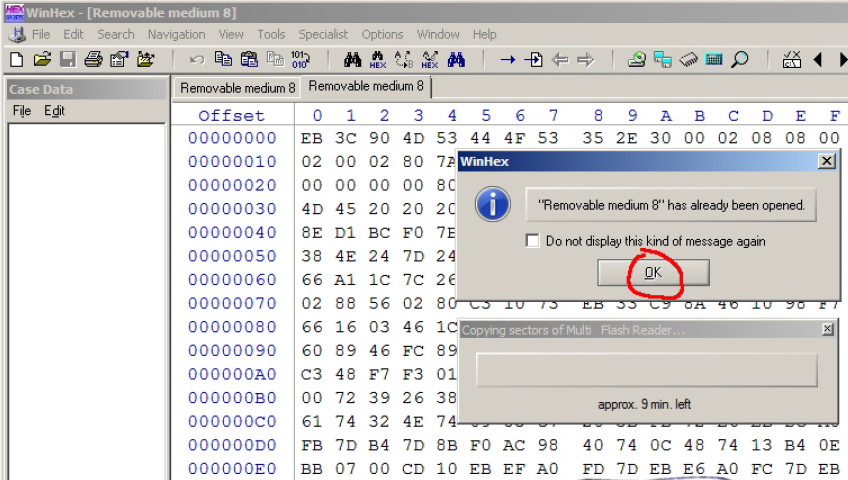
Task: Click the Print icon in toolbar
Action: (x=93, y=59)
